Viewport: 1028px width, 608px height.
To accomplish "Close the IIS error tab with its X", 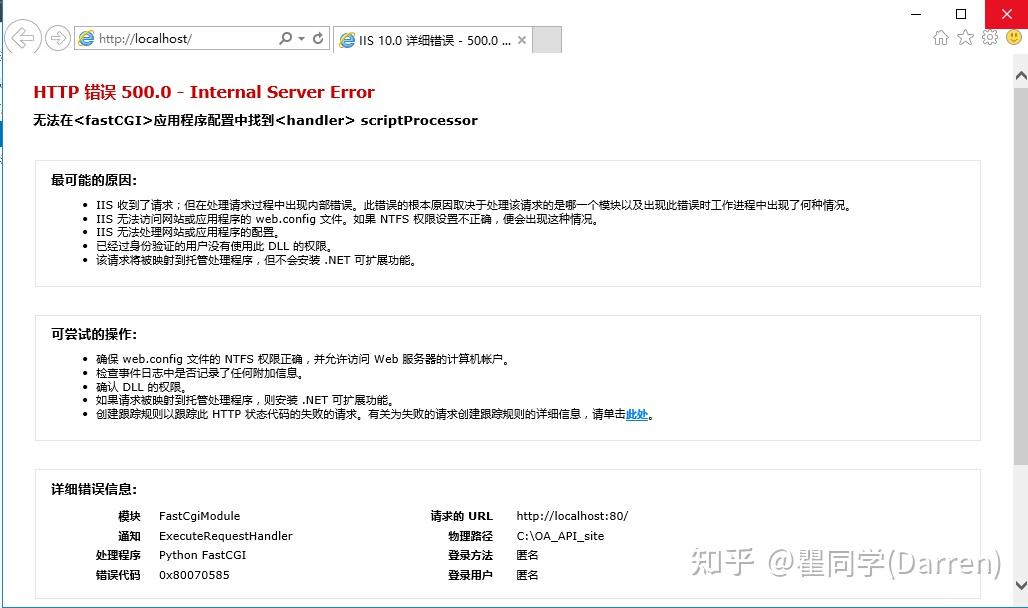I will click(x=522, y=41).
